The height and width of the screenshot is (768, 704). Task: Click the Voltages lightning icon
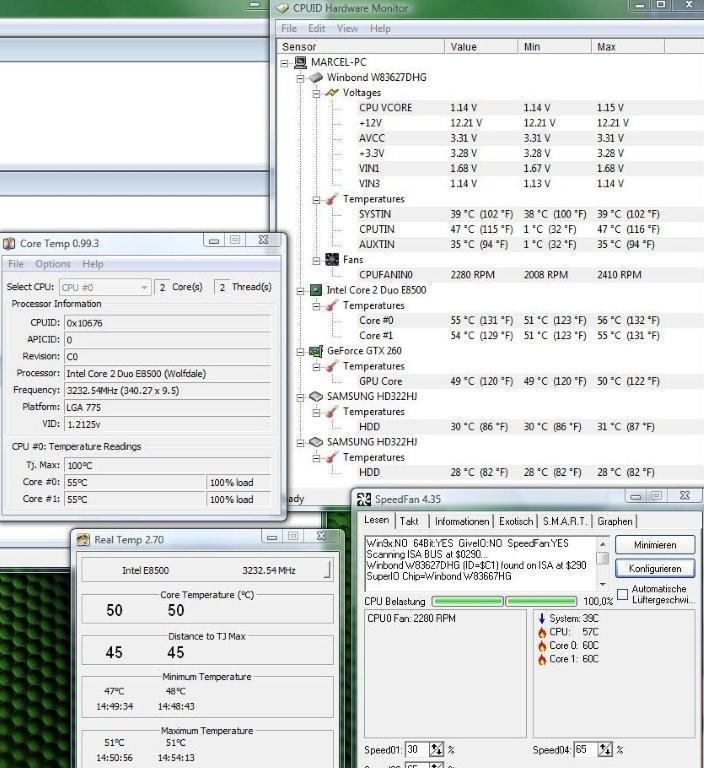pos(332,92)
